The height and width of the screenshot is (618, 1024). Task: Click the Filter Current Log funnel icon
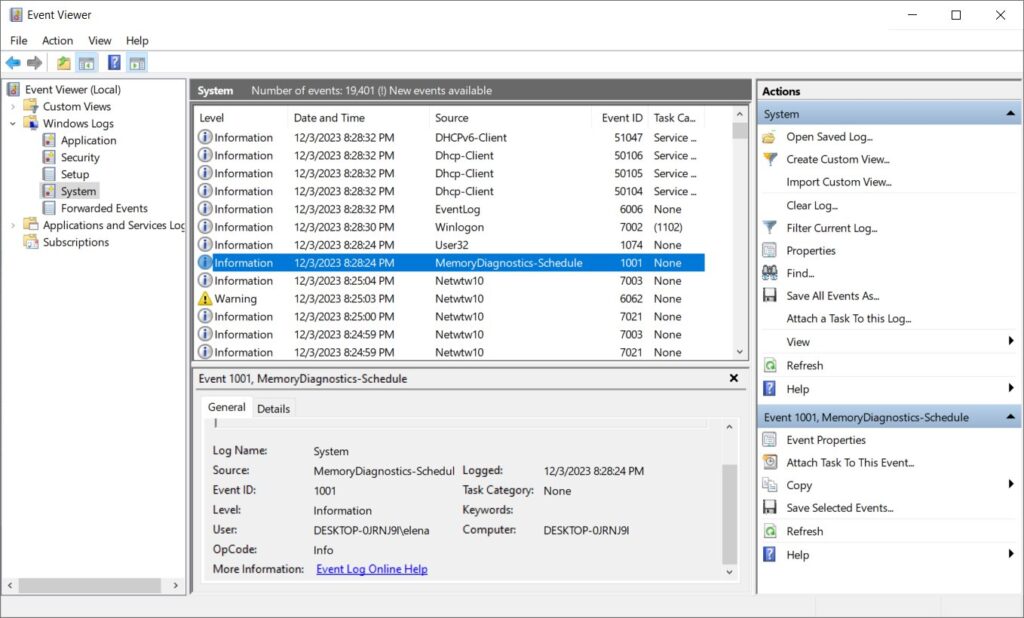[770, 228]
